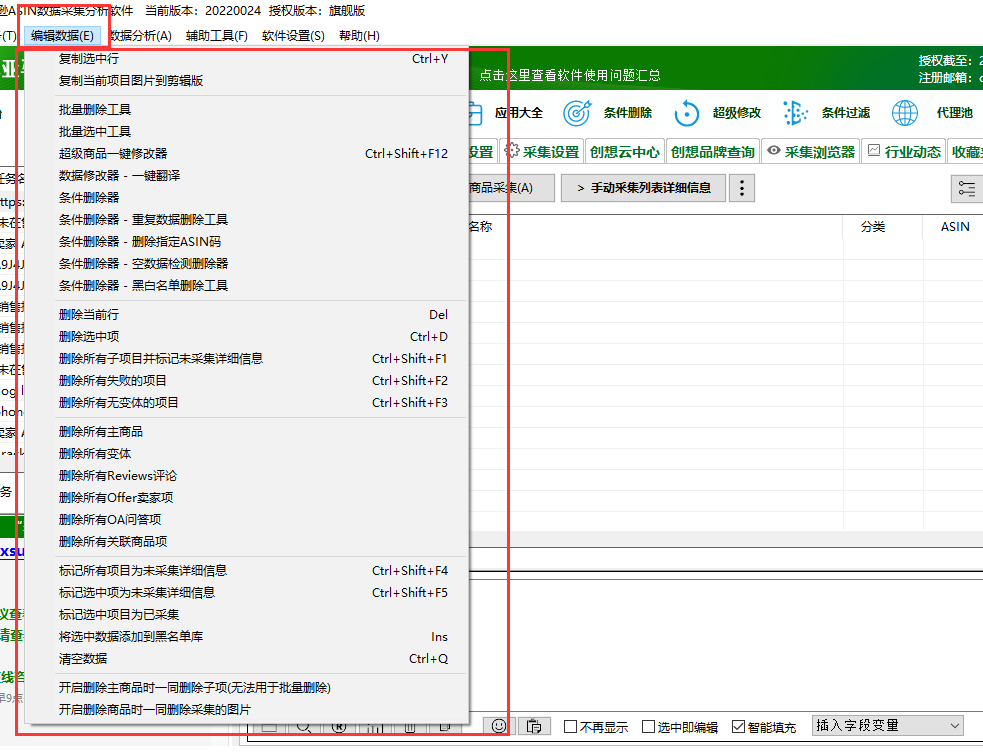Uncheck the 智能填充 checkbox
This screenshot has height=755, width=983.
[x=739, y=726]
